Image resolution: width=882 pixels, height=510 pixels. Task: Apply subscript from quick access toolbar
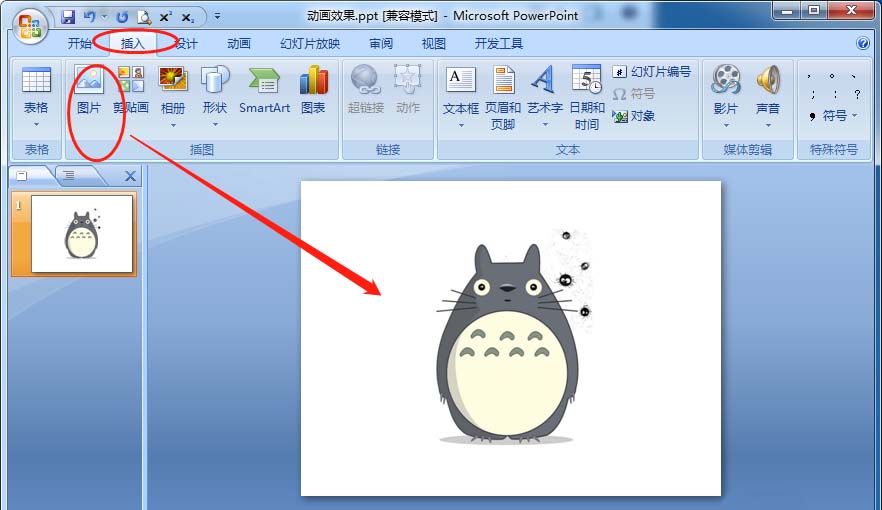(187, 17)
